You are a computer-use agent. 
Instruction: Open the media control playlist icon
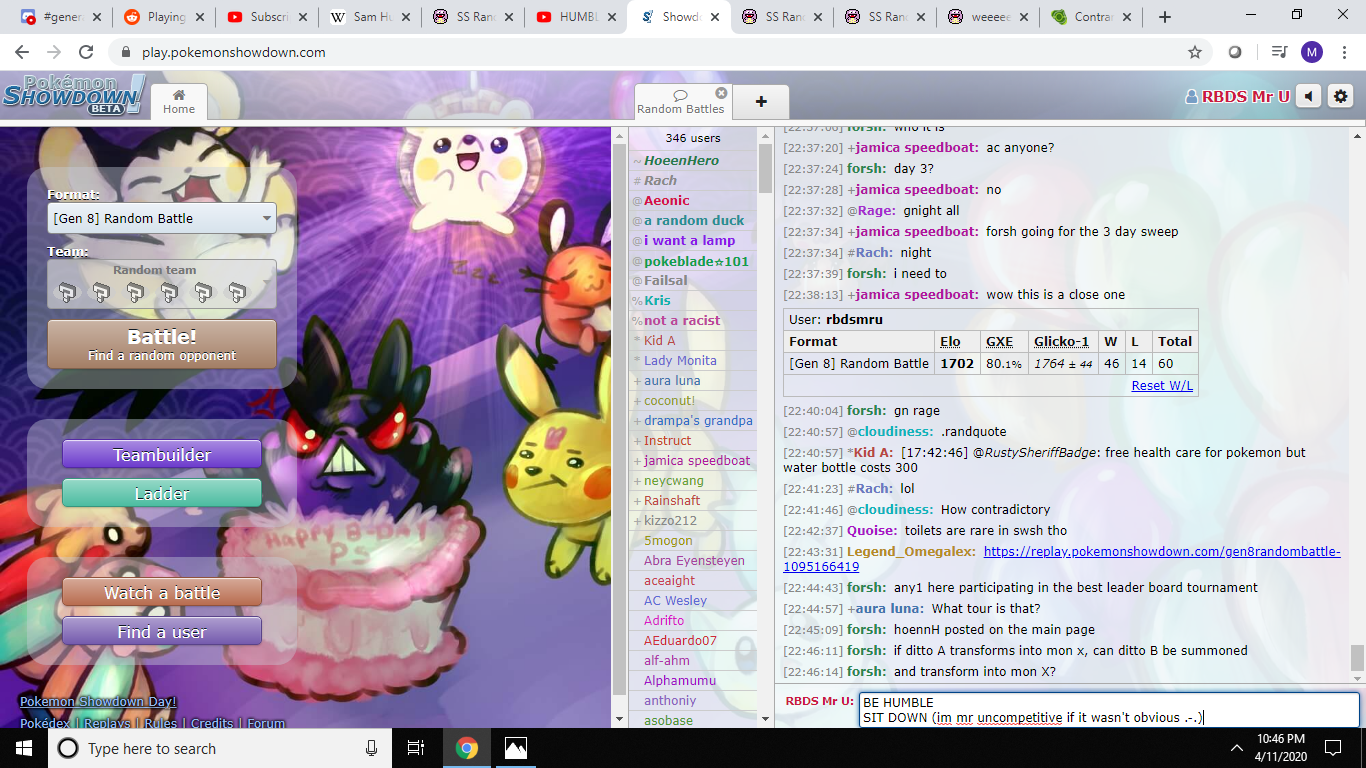(1278, 52)
